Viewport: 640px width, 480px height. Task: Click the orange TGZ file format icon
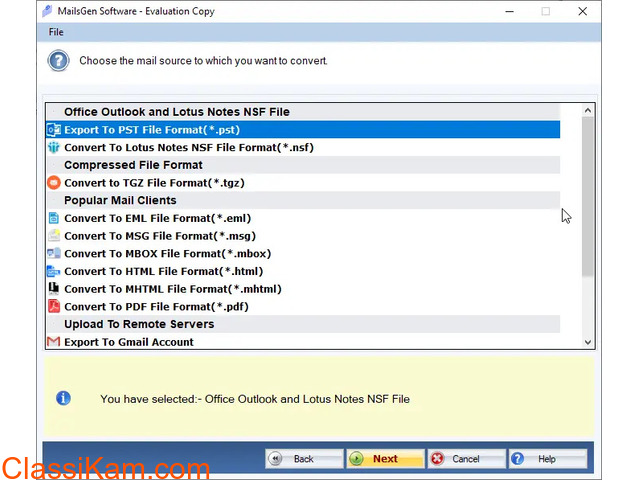click(54, 182)
